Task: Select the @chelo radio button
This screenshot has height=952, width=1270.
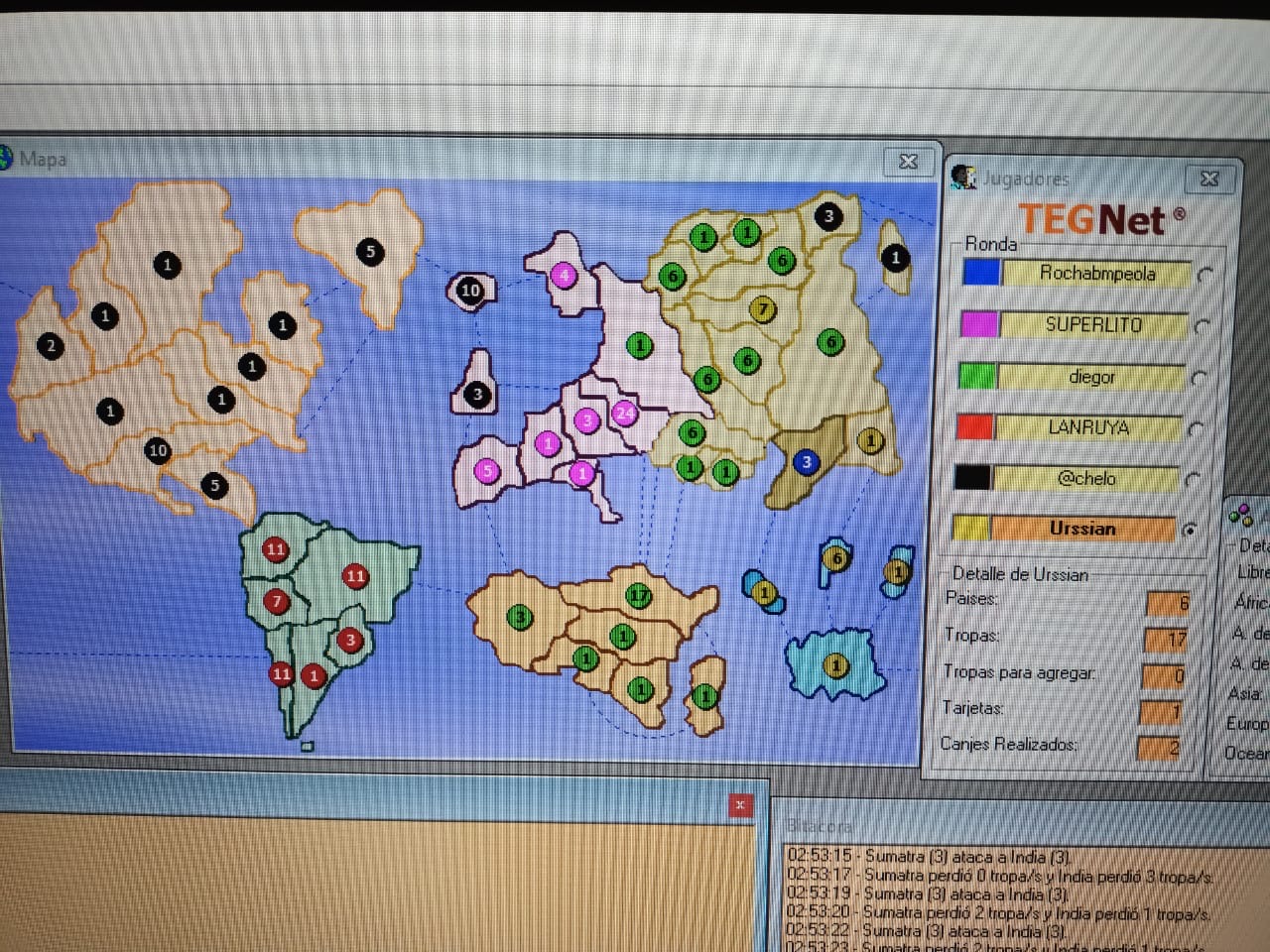Action: [1193, 480]
